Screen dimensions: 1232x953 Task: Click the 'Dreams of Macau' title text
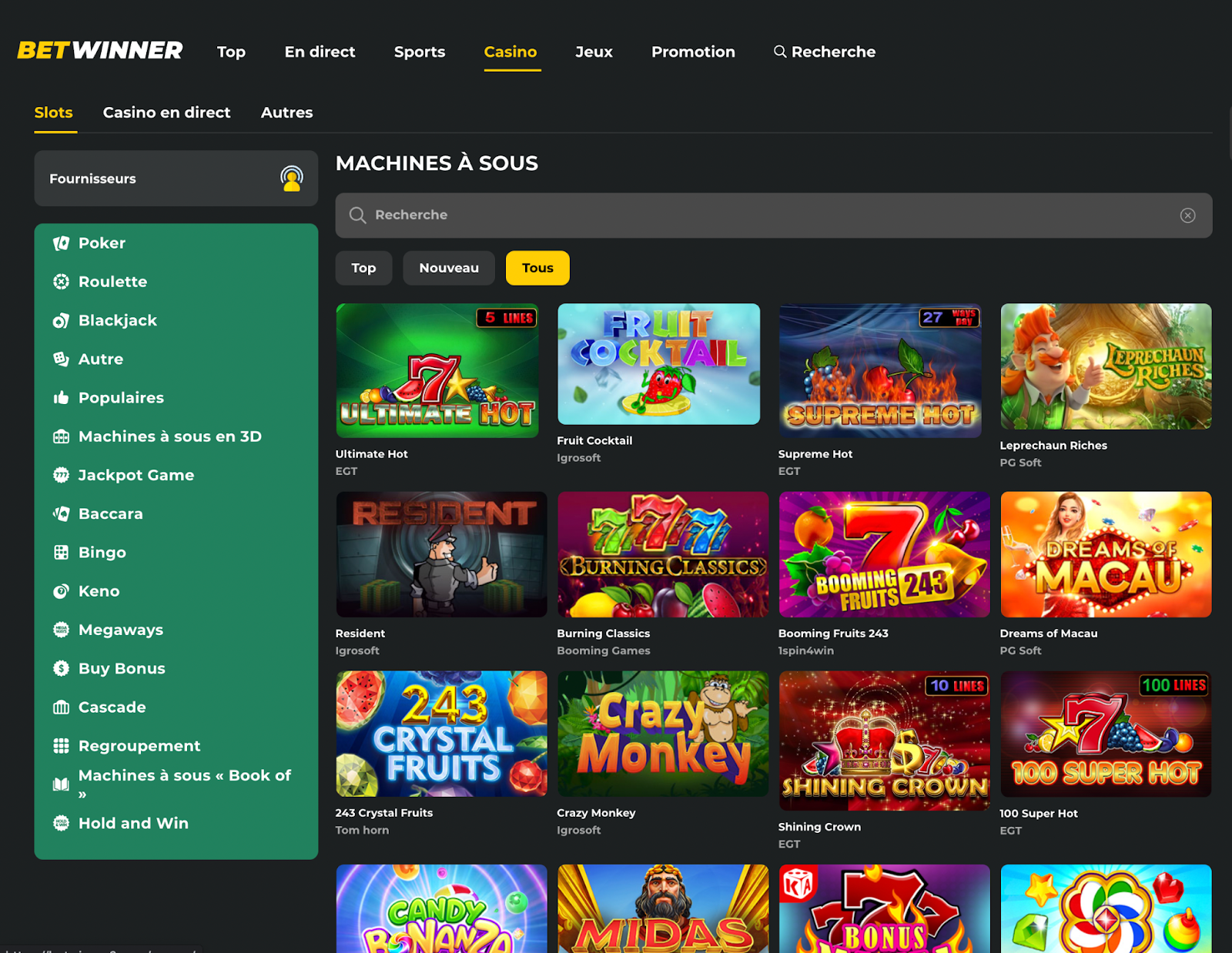pos(1049,634)
